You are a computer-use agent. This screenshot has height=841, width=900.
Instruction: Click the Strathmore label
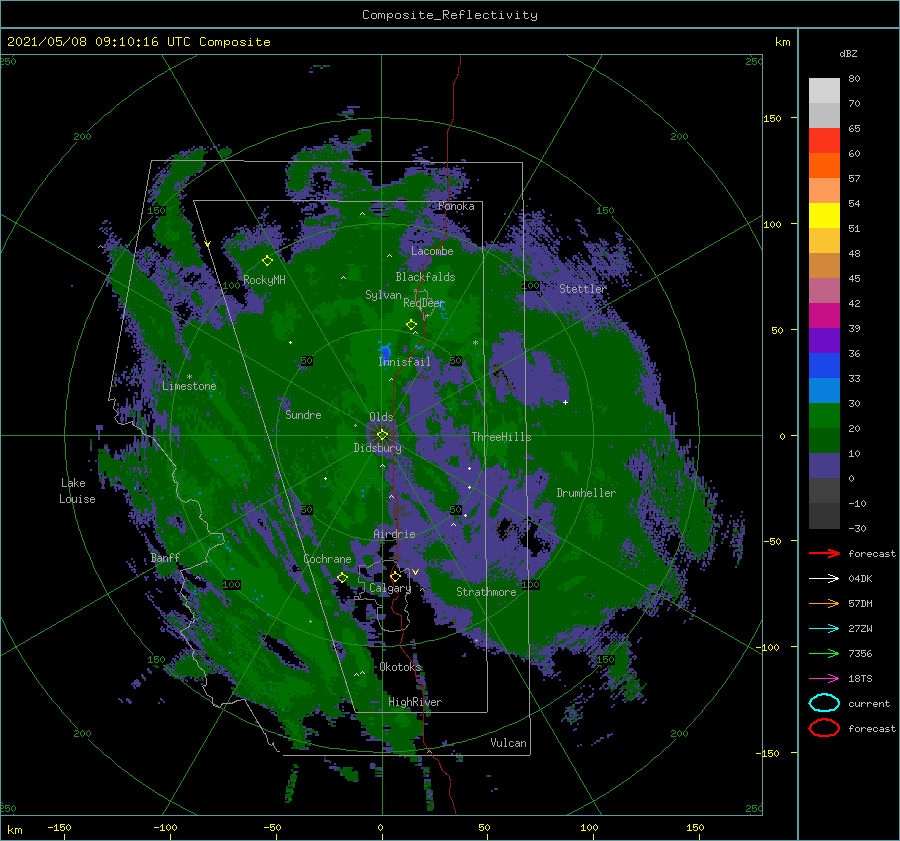pos(486,592)
